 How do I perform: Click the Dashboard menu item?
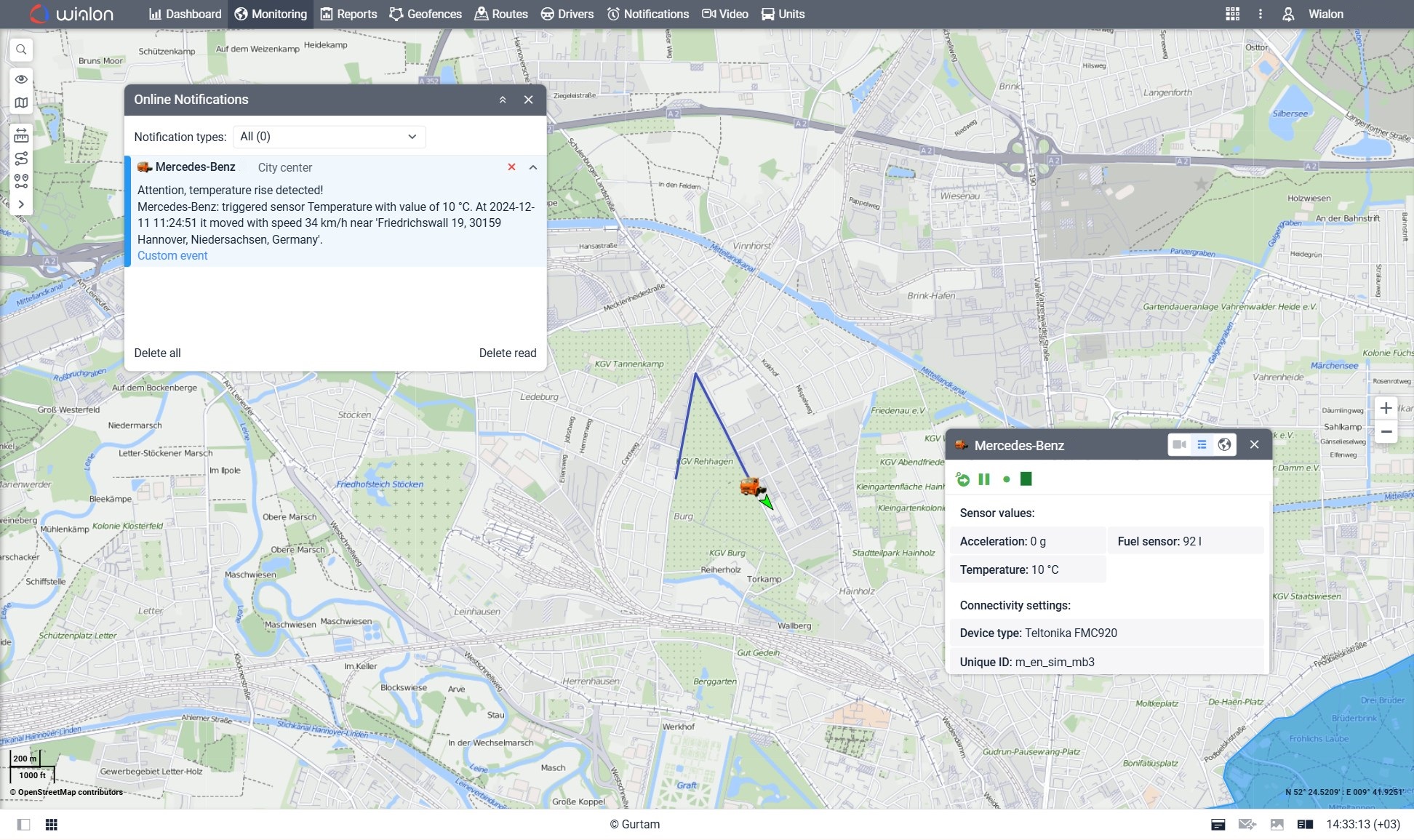[185, 14]
